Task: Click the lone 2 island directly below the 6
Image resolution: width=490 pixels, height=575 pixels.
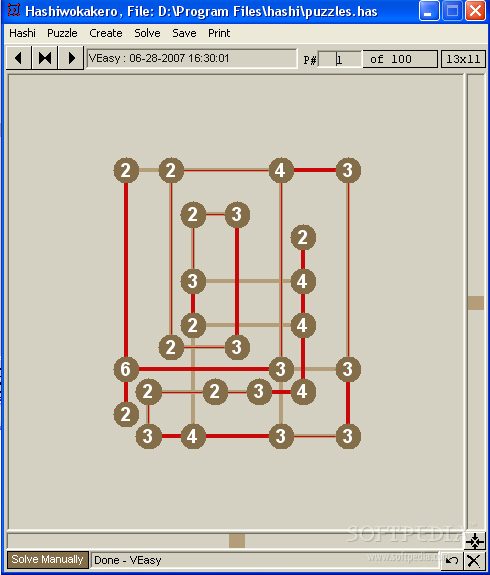Action: 126,414
